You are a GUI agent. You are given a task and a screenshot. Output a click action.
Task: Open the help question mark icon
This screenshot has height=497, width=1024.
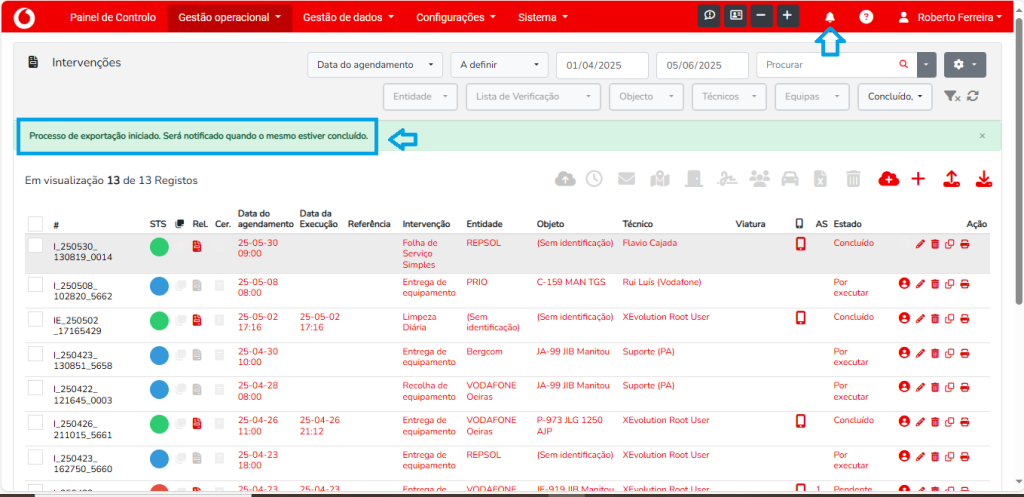point(866,18)
